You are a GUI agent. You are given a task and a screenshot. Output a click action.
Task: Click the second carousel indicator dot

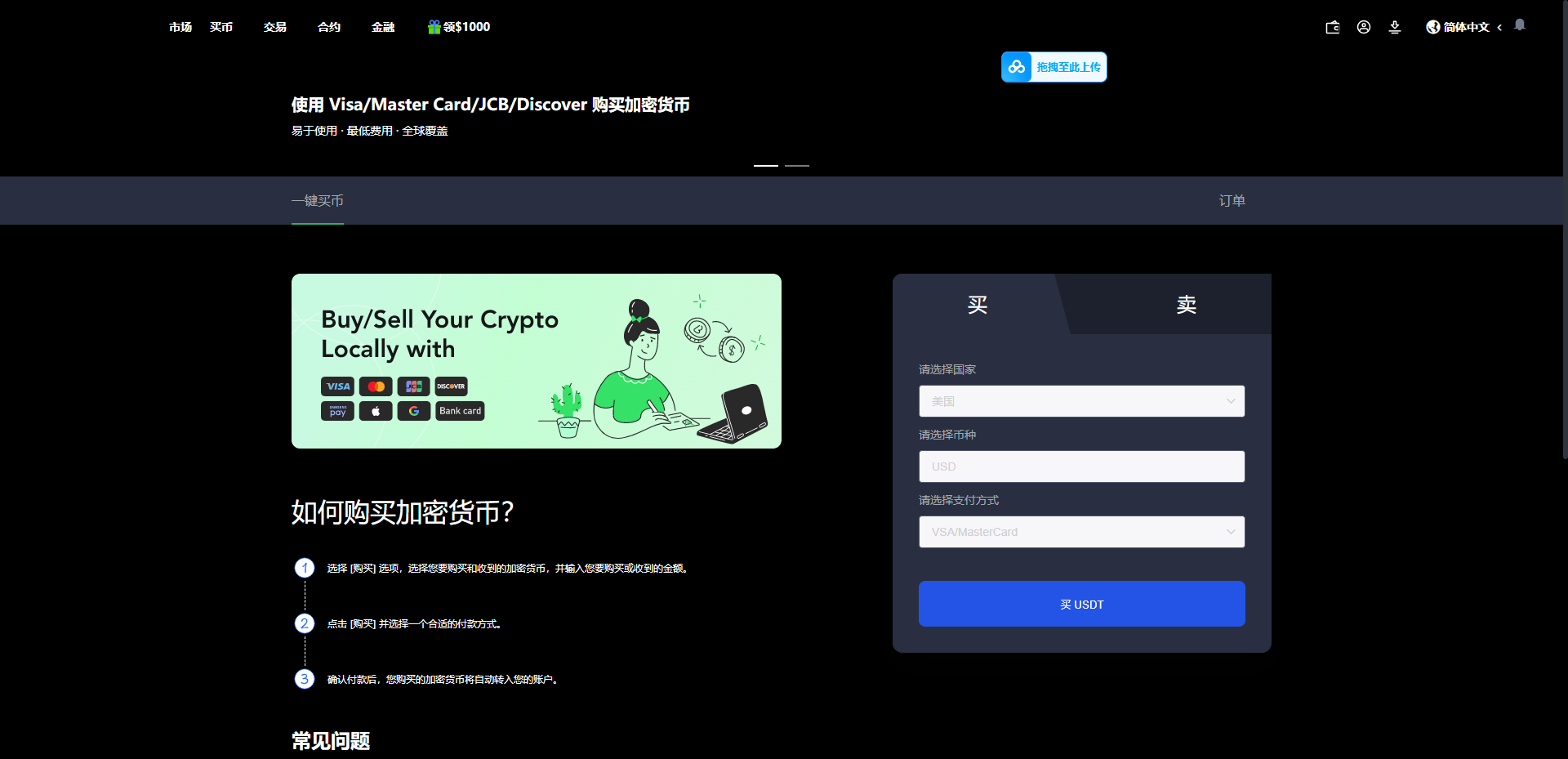coord(797,165)
